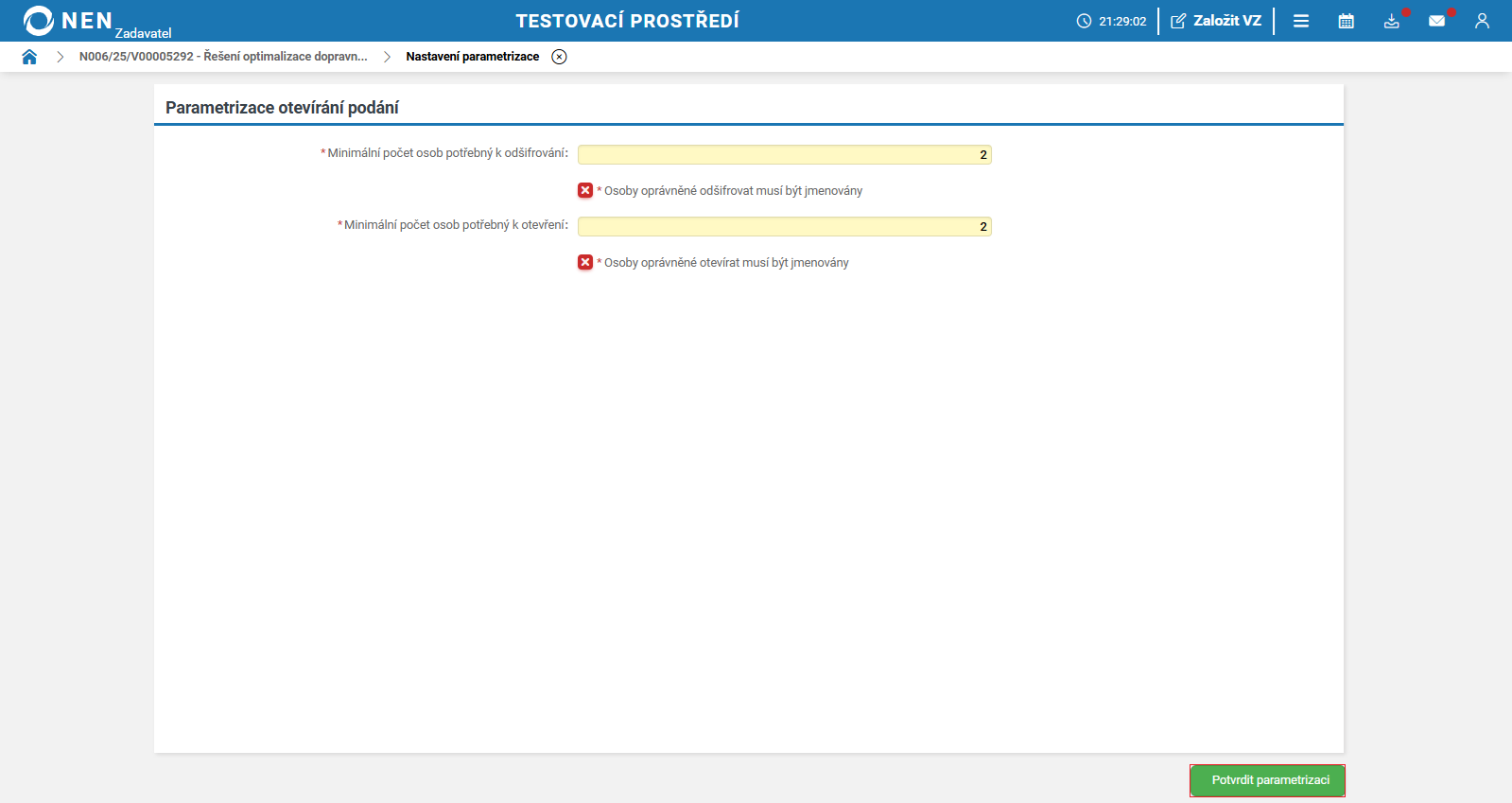Click the Založit VZ button
The height and width of the screenshot is (803, 1512).
pyautogui.click(x=1216, y=21)
